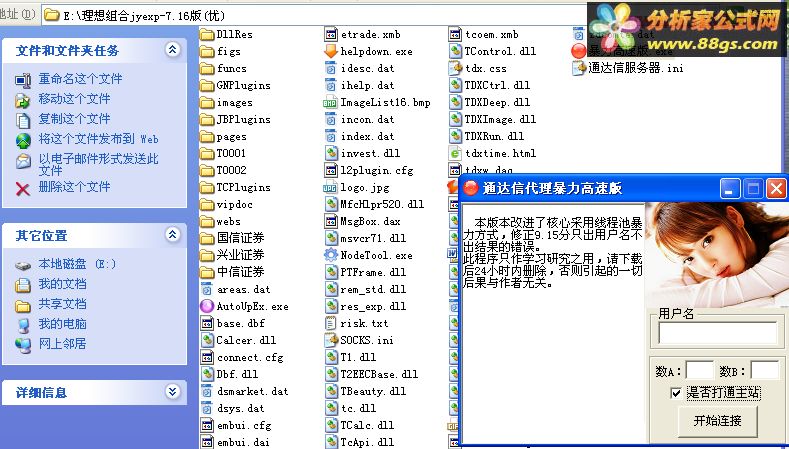Click the NodeTool.exe gear icon

tap(331, 255)
